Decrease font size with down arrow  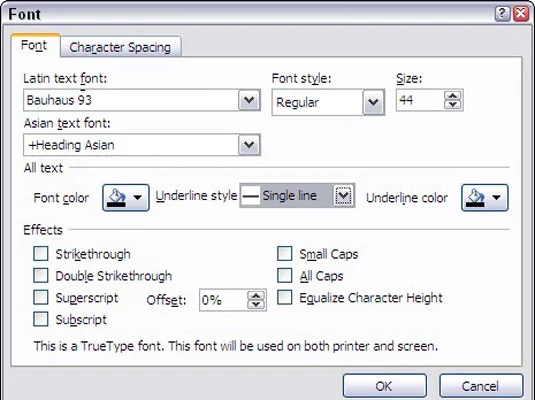(x=453, y=104)
